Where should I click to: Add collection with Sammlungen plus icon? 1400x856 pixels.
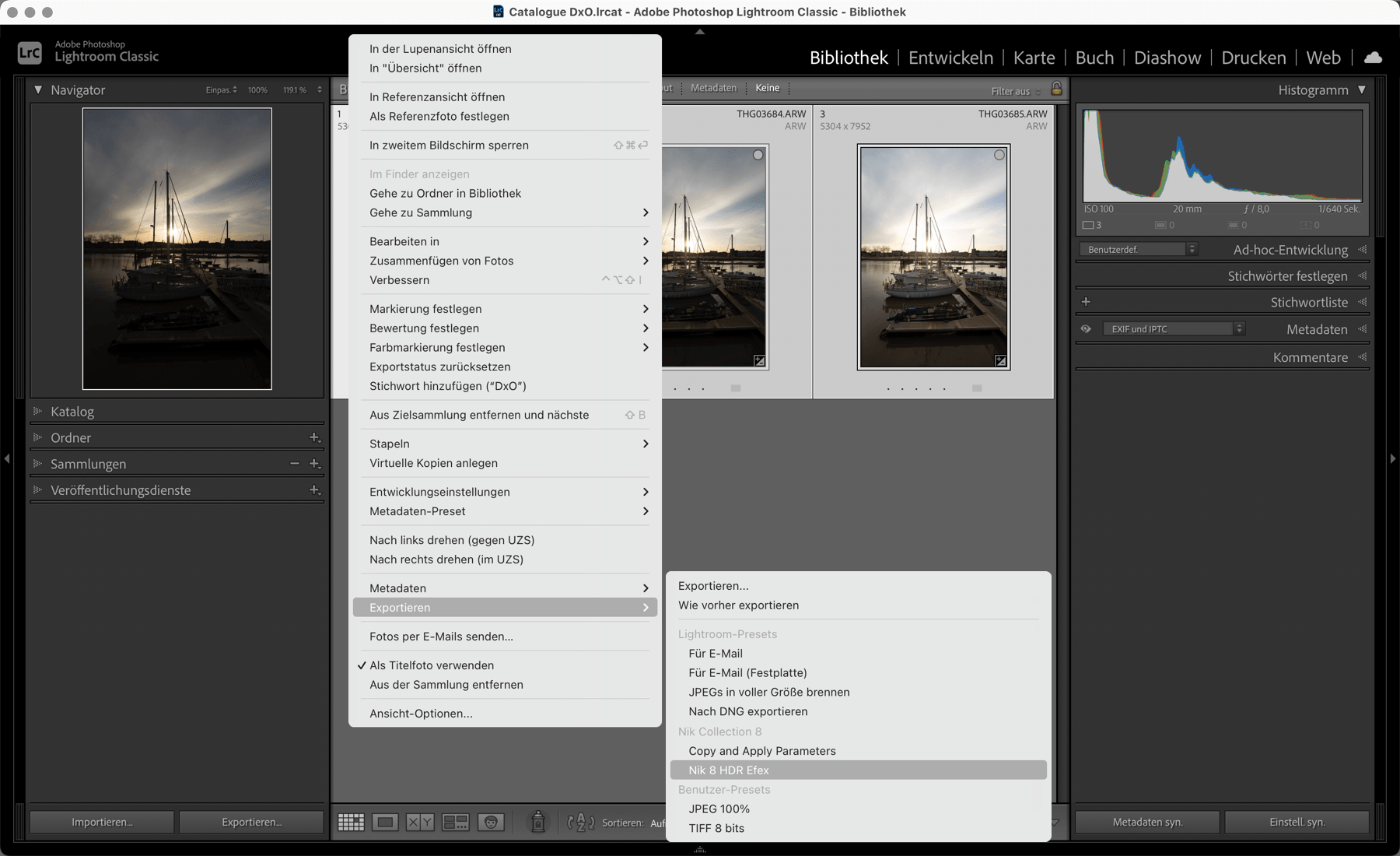tap(314, 464)
